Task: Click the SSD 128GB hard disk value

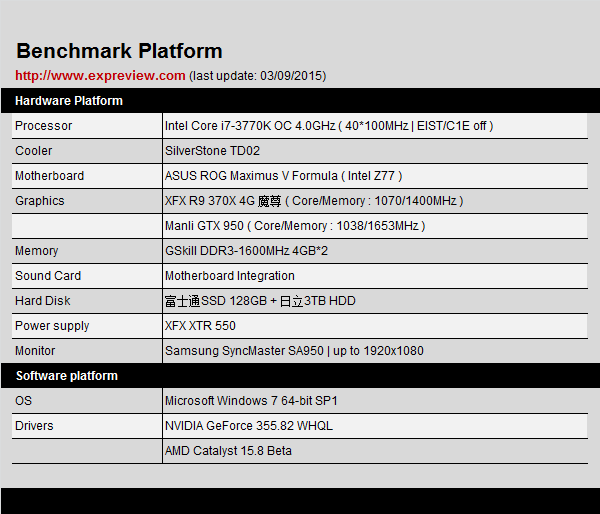Action: pyautogui.click(x=260, y=301)
